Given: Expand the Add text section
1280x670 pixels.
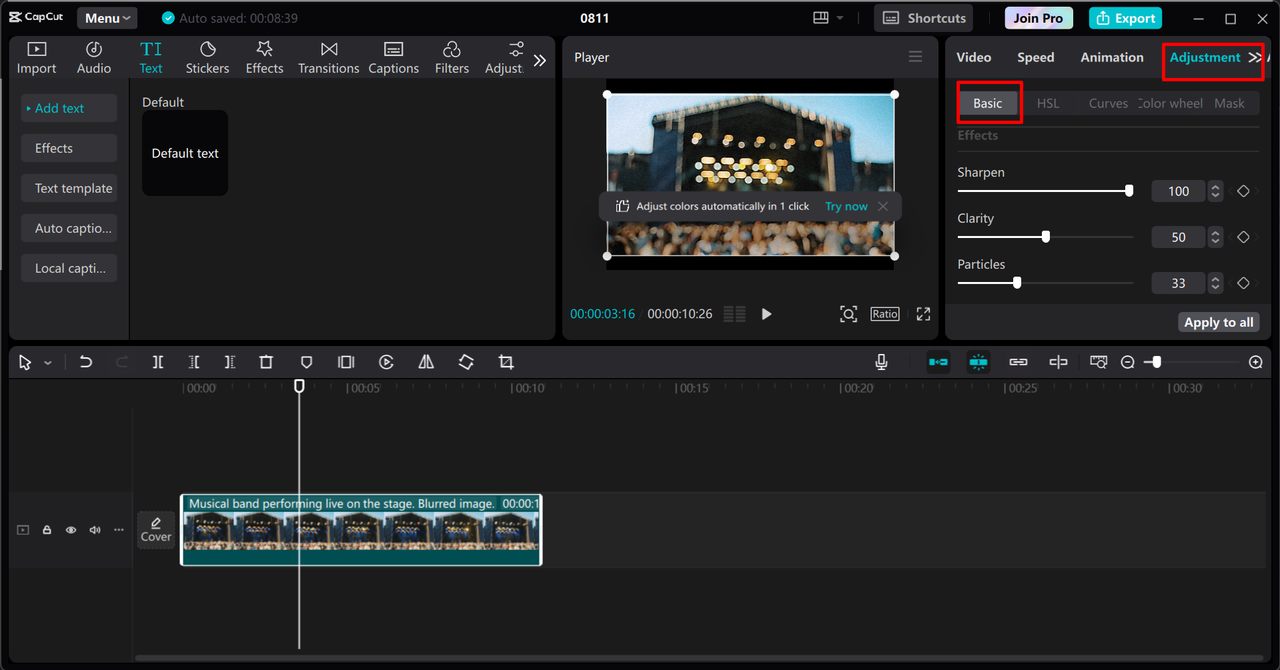Looking at the screenshot, I should tap(69, 108).
